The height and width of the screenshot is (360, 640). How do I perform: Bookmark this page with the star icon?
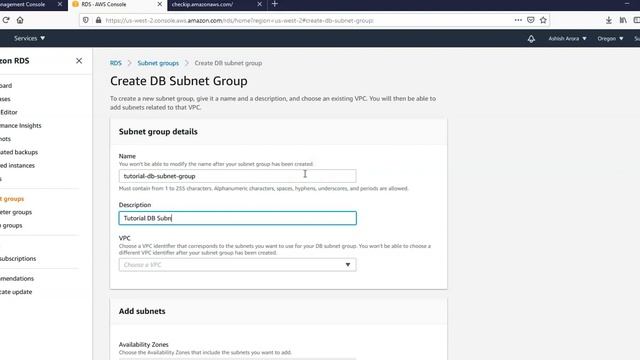click(x=543, y=20)
